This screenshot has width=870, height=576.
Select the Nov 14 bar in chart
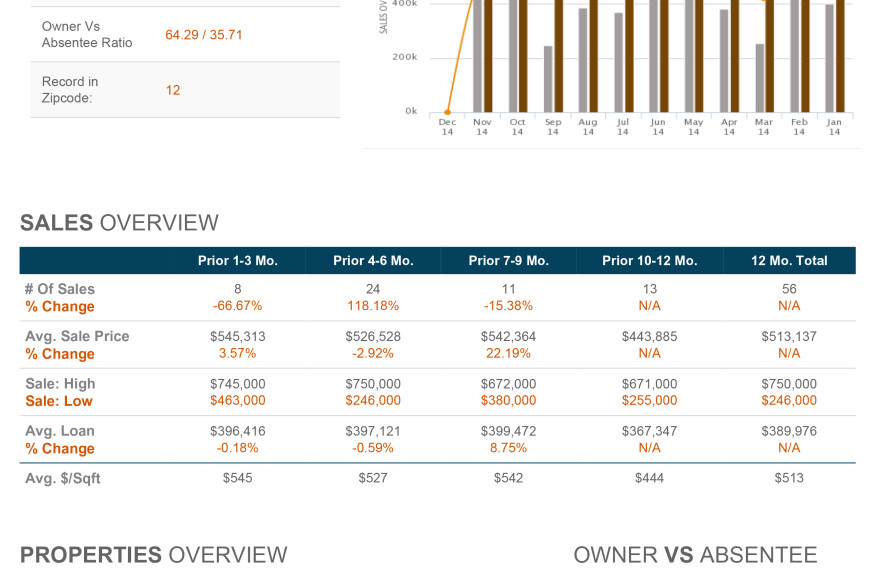[481, 60]
